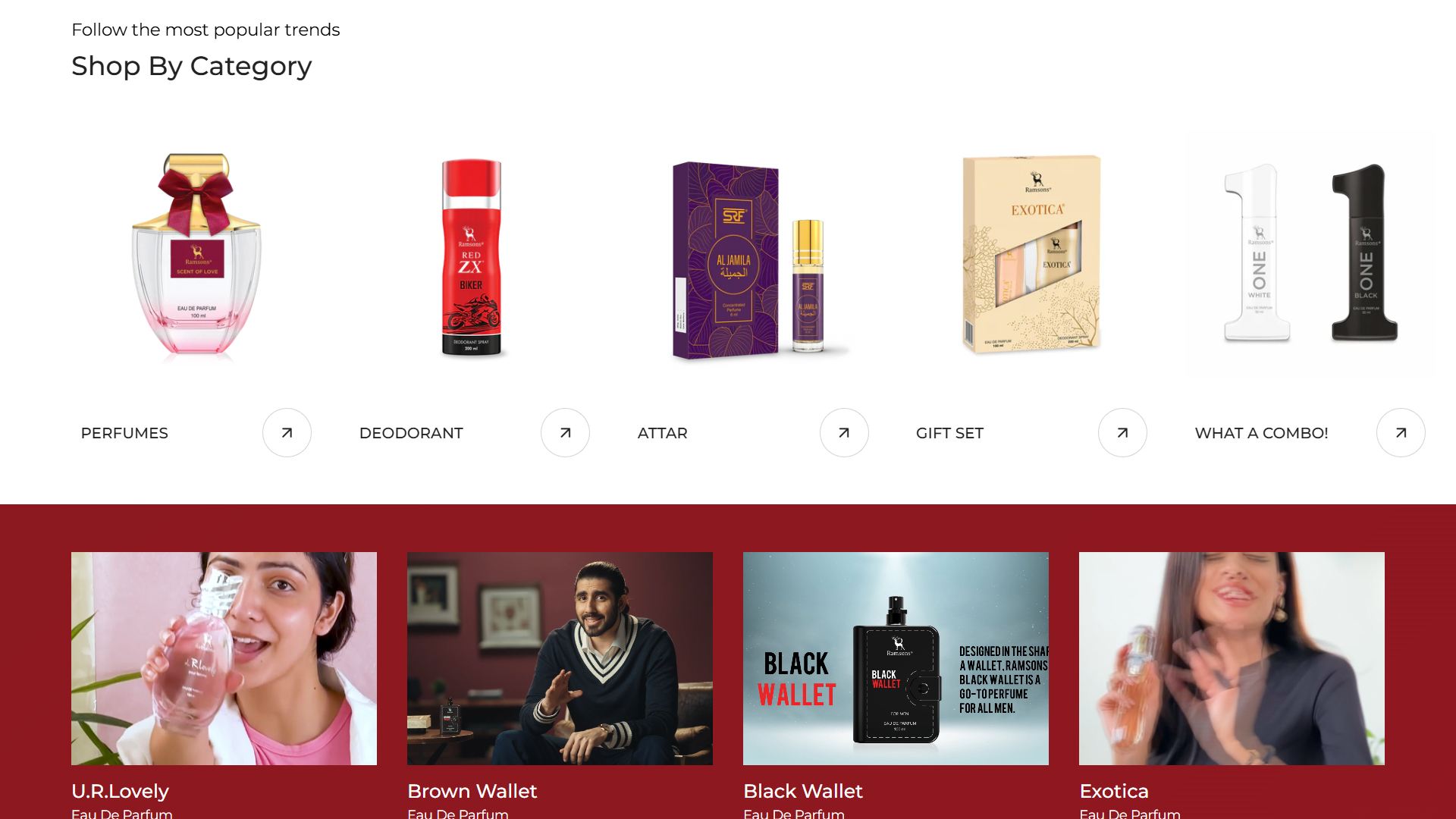The width and height of the screenshot is (1456, 819).
Task: Open the DEODORANT category link
Action: [411, 433]
